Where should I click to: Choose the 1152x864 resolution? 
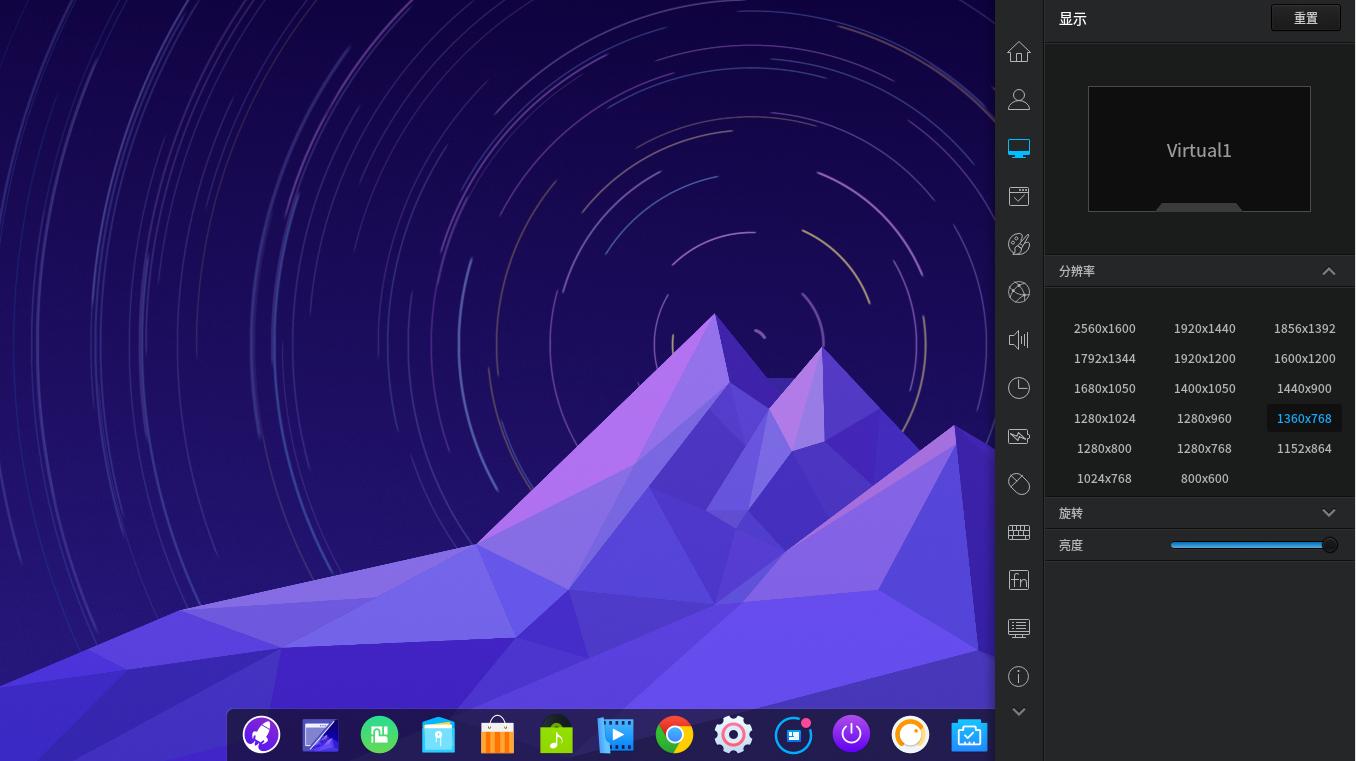coord(1304,448)
